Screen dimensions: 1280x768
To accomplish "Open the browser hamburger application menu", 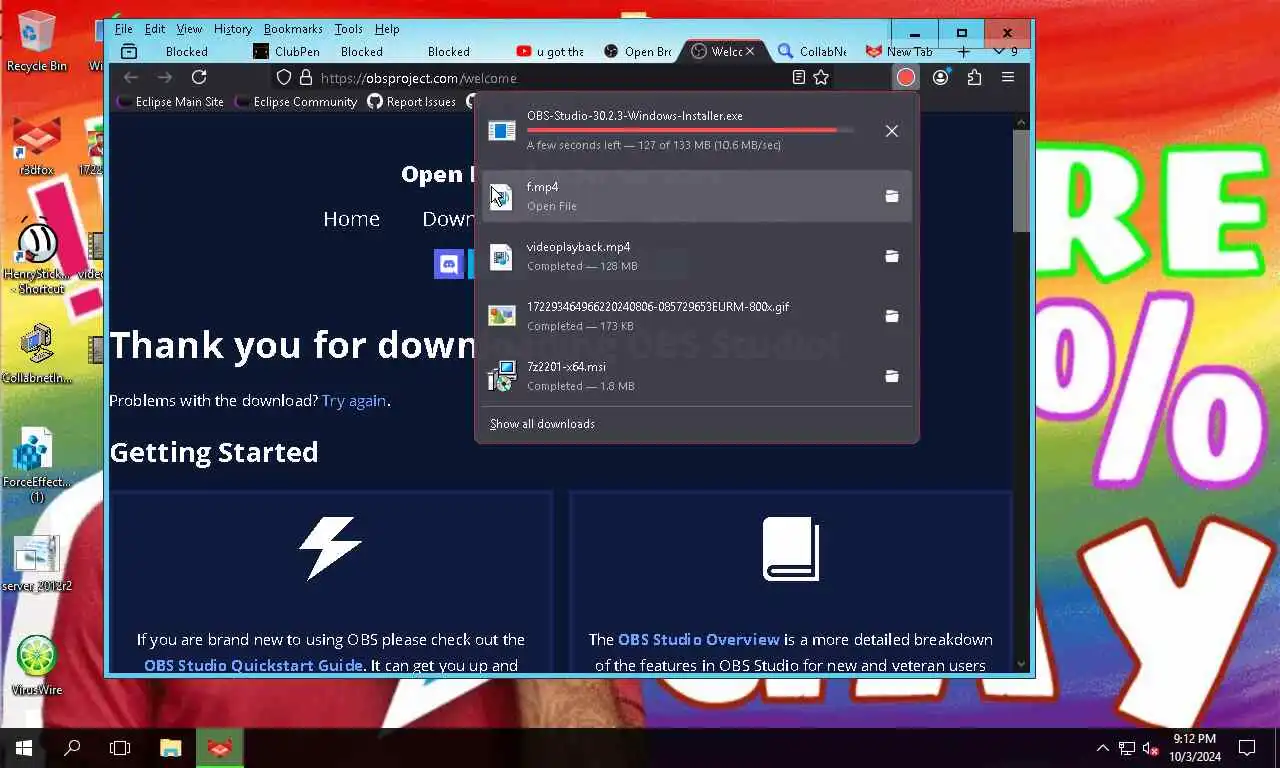I will pos(1008,77).
